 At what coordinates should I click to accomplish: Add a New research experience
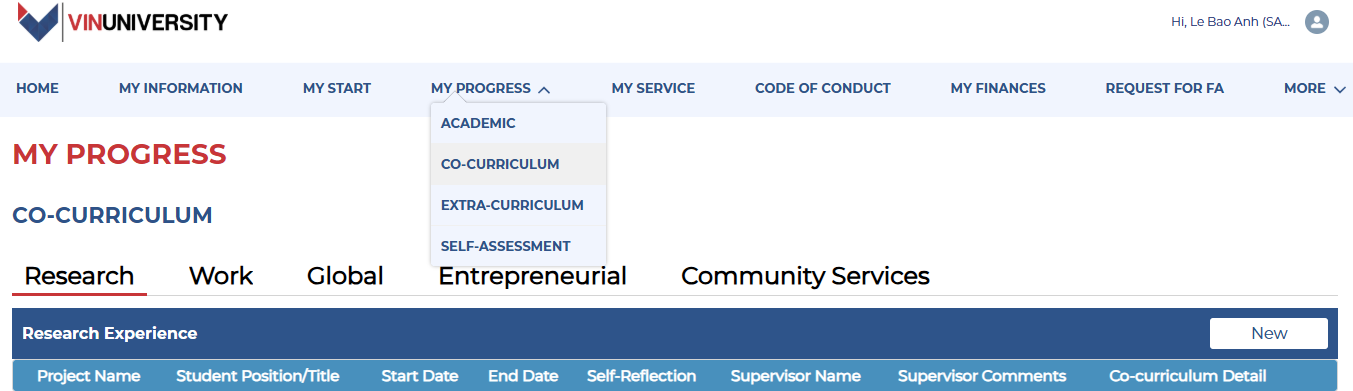1269,333
